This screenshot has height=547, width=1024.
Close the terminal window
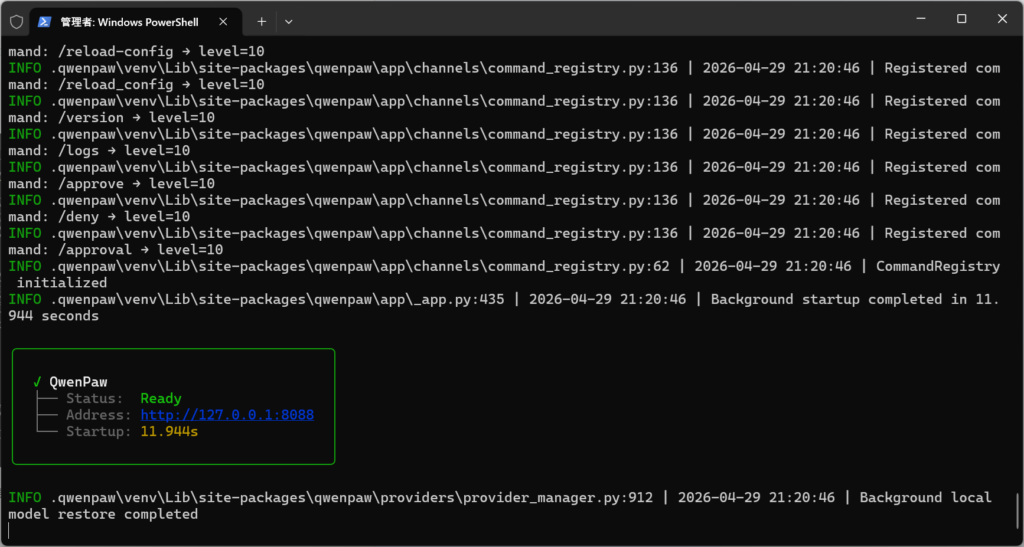(1002, 20)
